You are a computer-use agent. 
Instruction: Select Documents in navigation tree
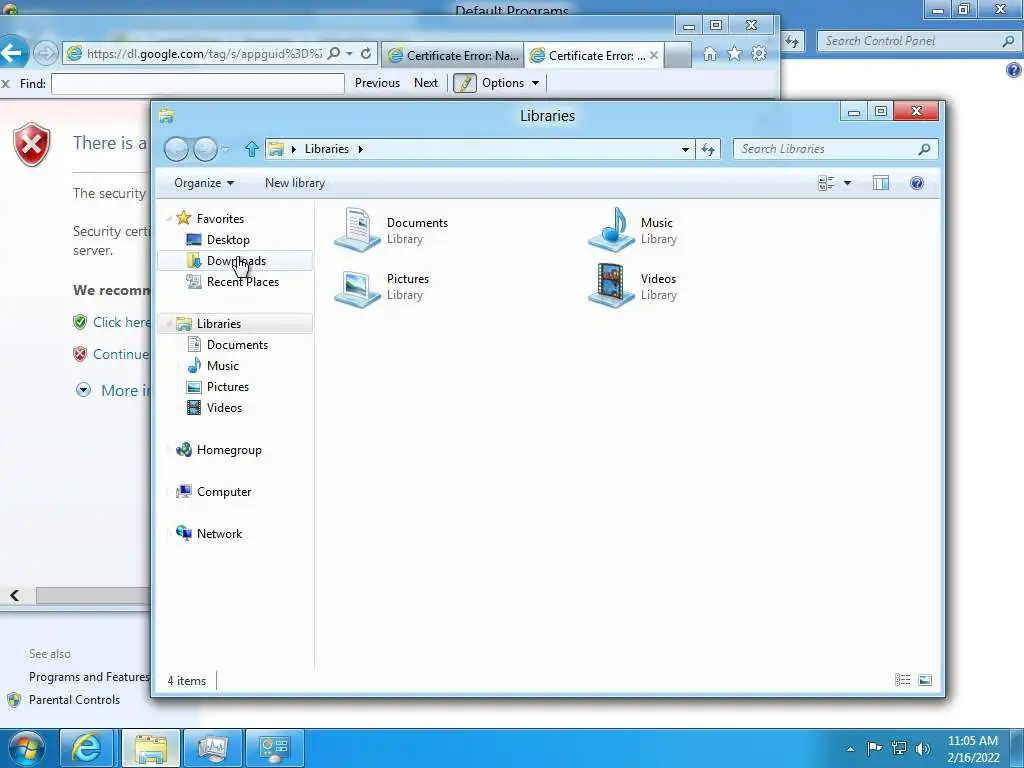tap(237, 345)
